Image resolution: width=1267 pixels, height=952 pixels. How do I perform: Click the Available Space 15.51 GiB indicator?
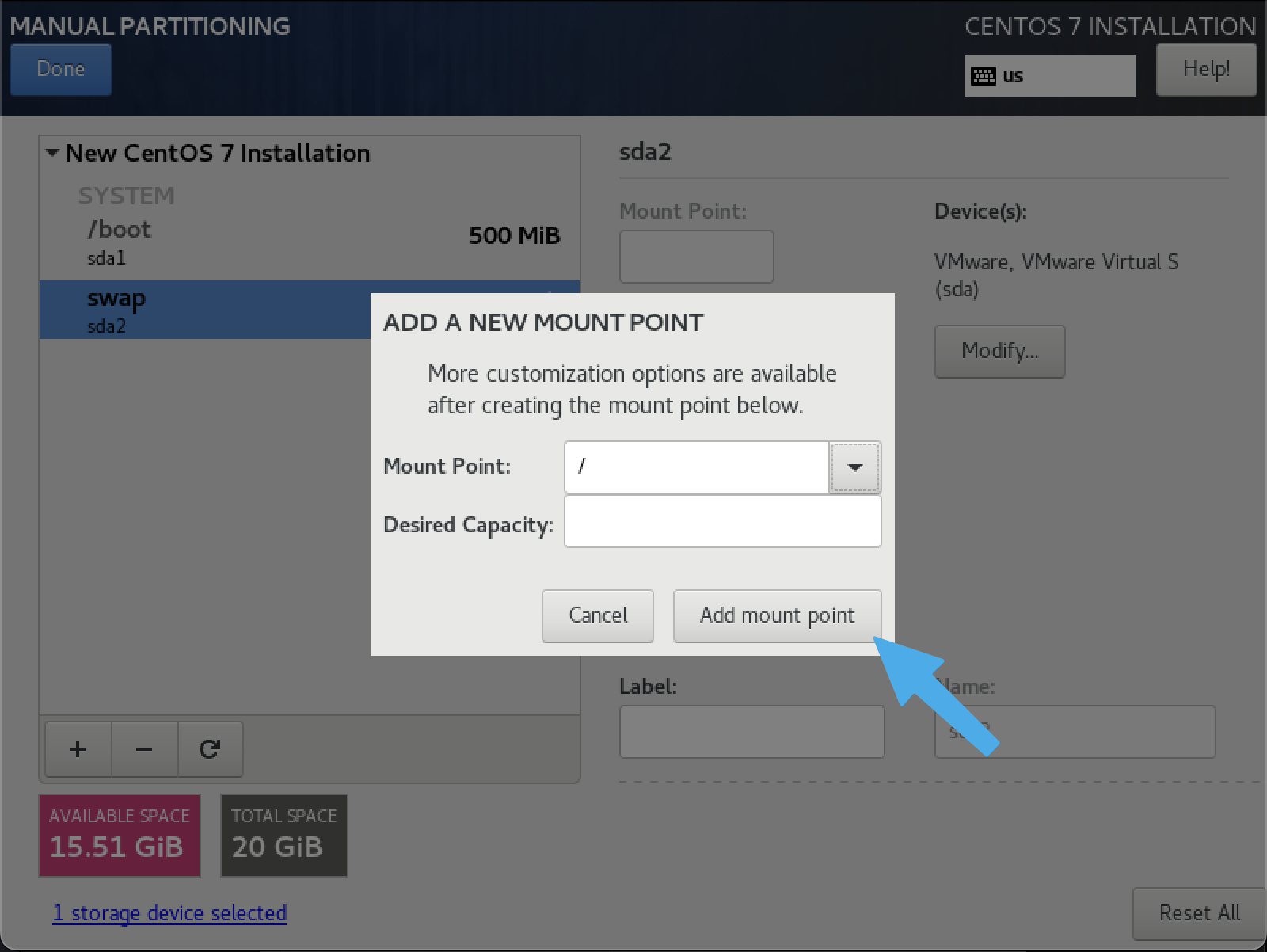point(119,836)
